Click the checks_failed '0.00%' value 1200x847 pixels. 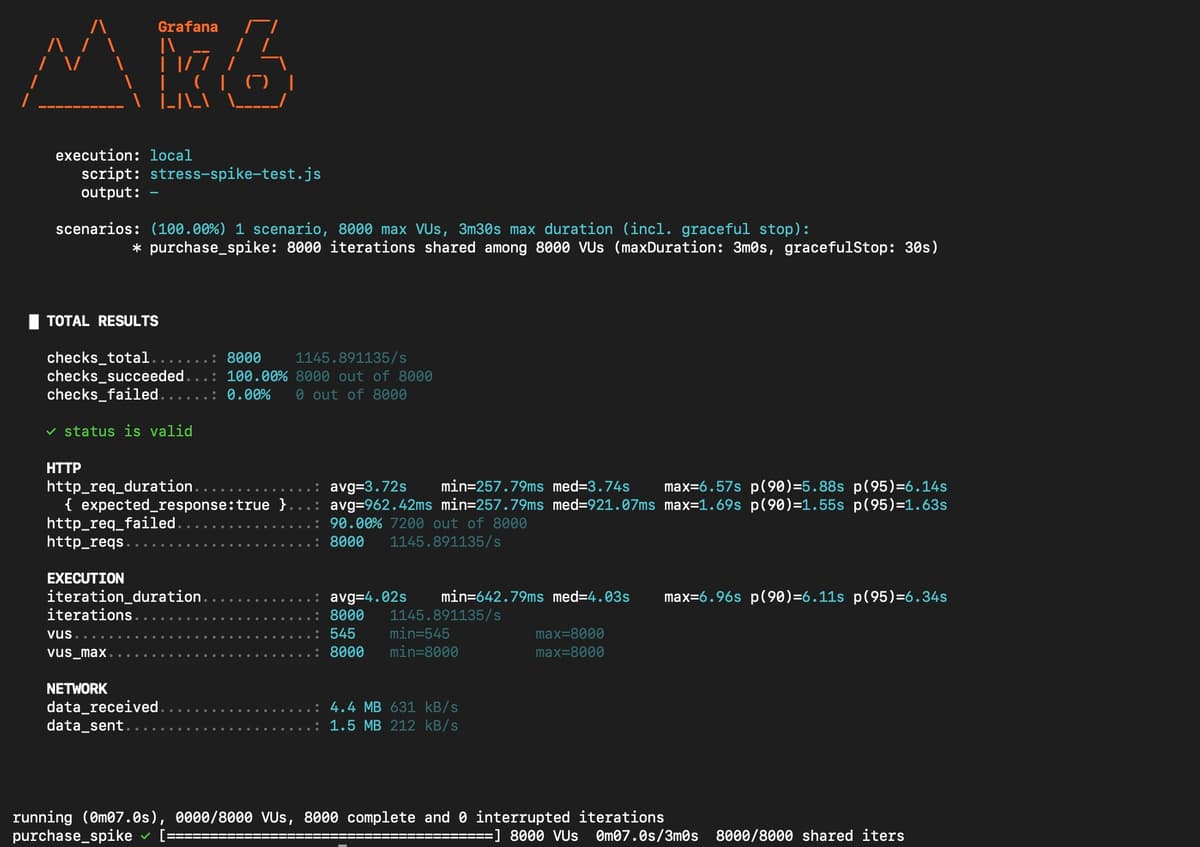(248, 394)
